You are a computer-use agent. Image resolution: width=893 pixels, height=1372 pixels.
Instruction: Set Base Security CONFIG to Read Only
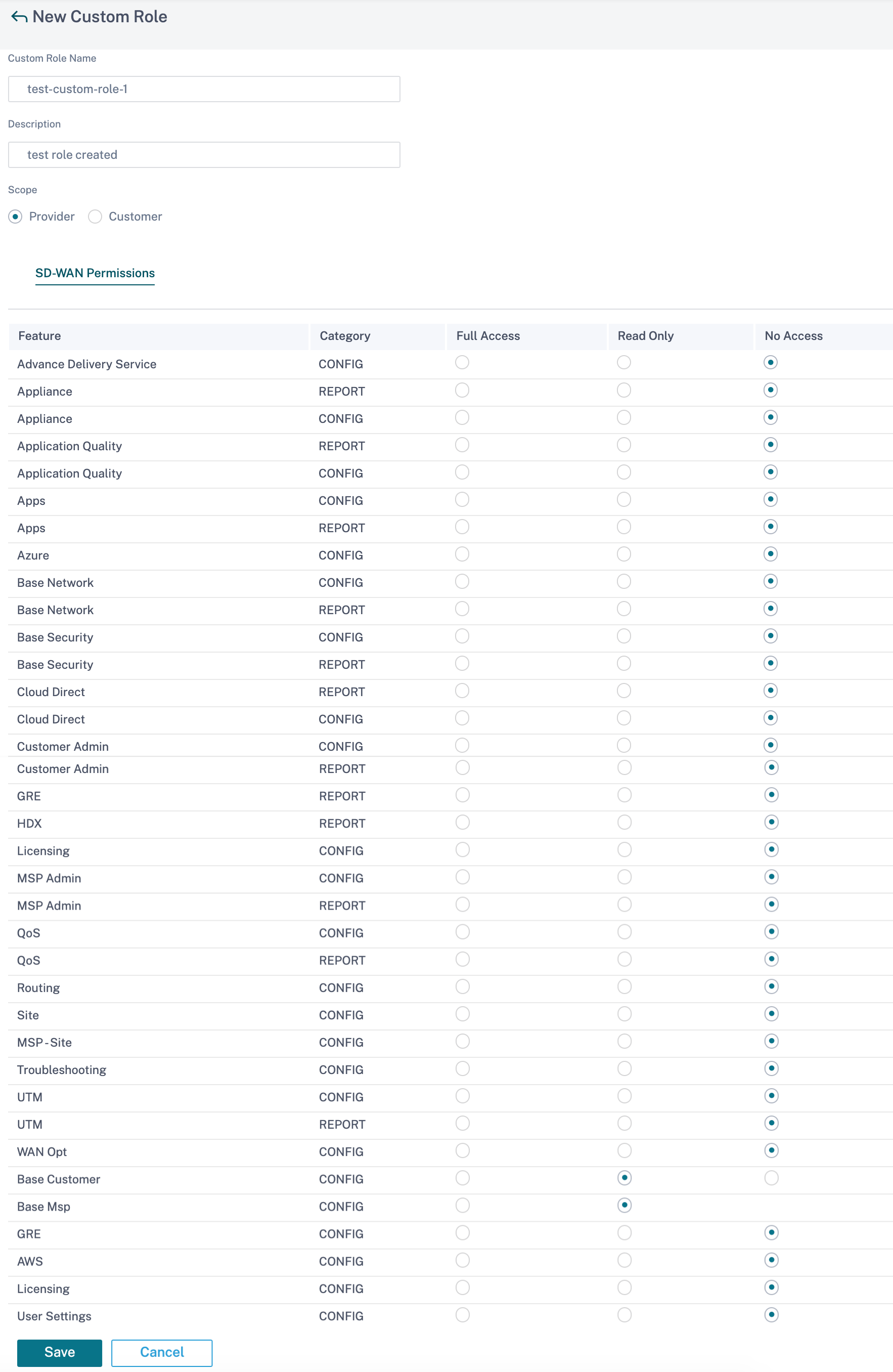624,636
